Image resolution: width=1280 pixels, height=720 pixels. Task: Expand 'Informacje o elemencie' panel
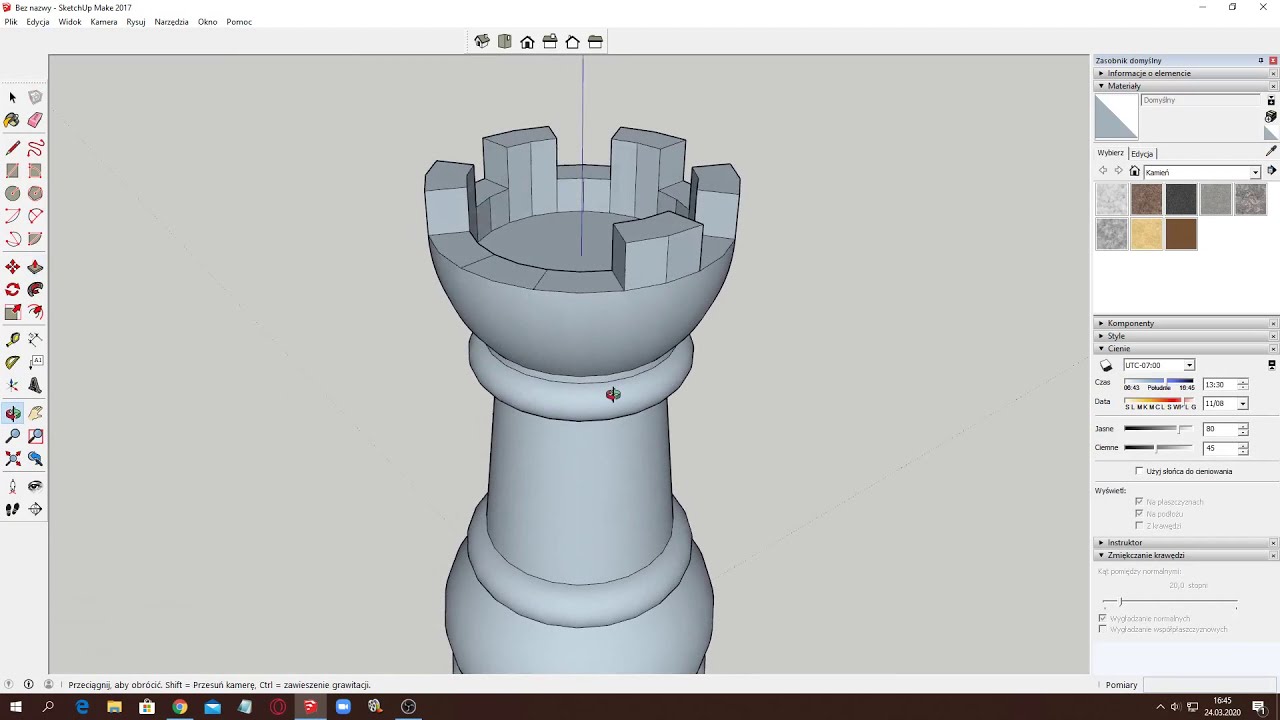[1186, 73]
